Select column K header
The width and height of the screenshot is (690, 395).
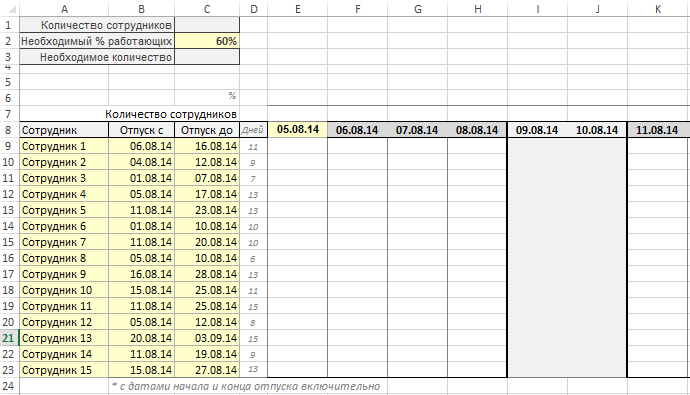658,9
